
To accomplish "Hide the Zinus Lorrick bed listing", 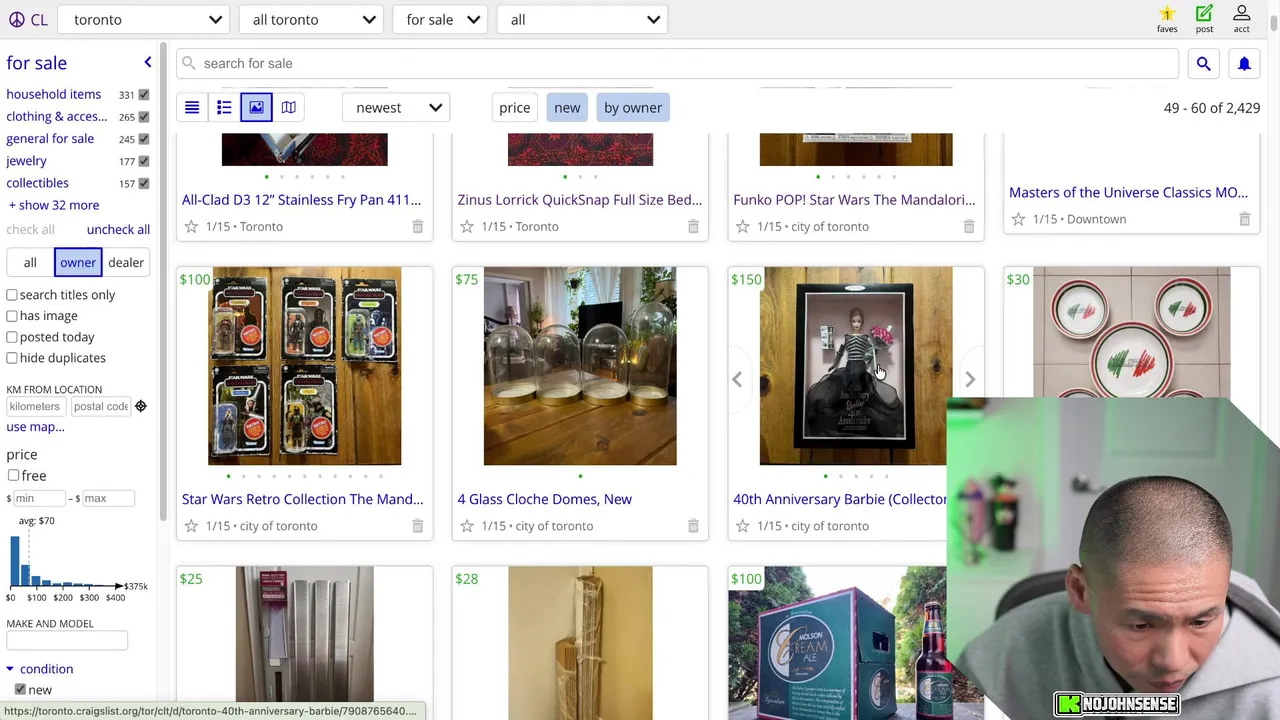I will 693,227.
